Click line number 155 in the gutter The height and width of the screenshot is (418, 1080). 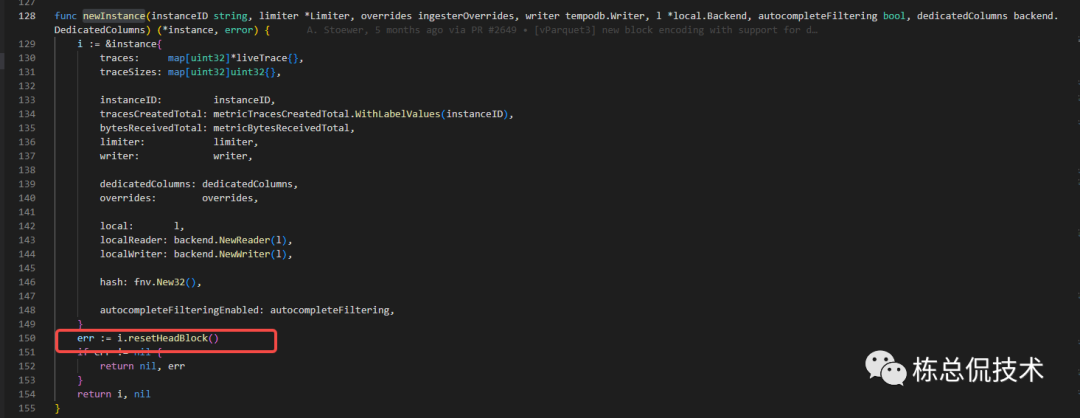point(27,408)
